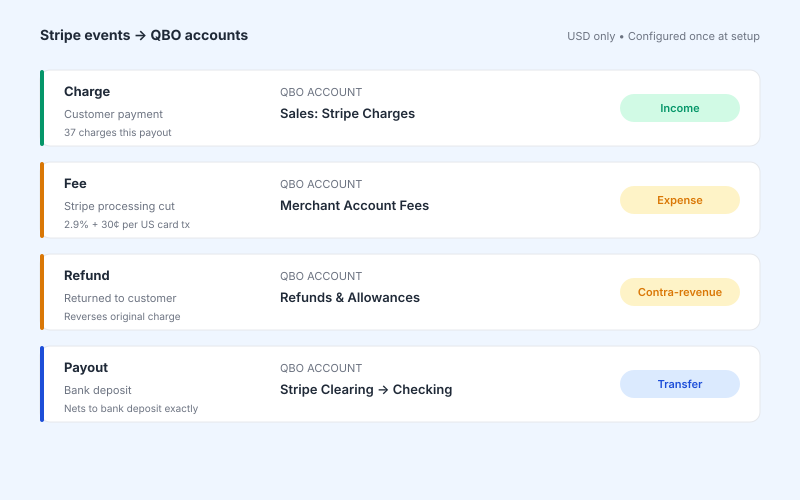Screen dimensions: 800x500
Task: Open Stripe Clearing → Checking account
Action: [366, 389]
